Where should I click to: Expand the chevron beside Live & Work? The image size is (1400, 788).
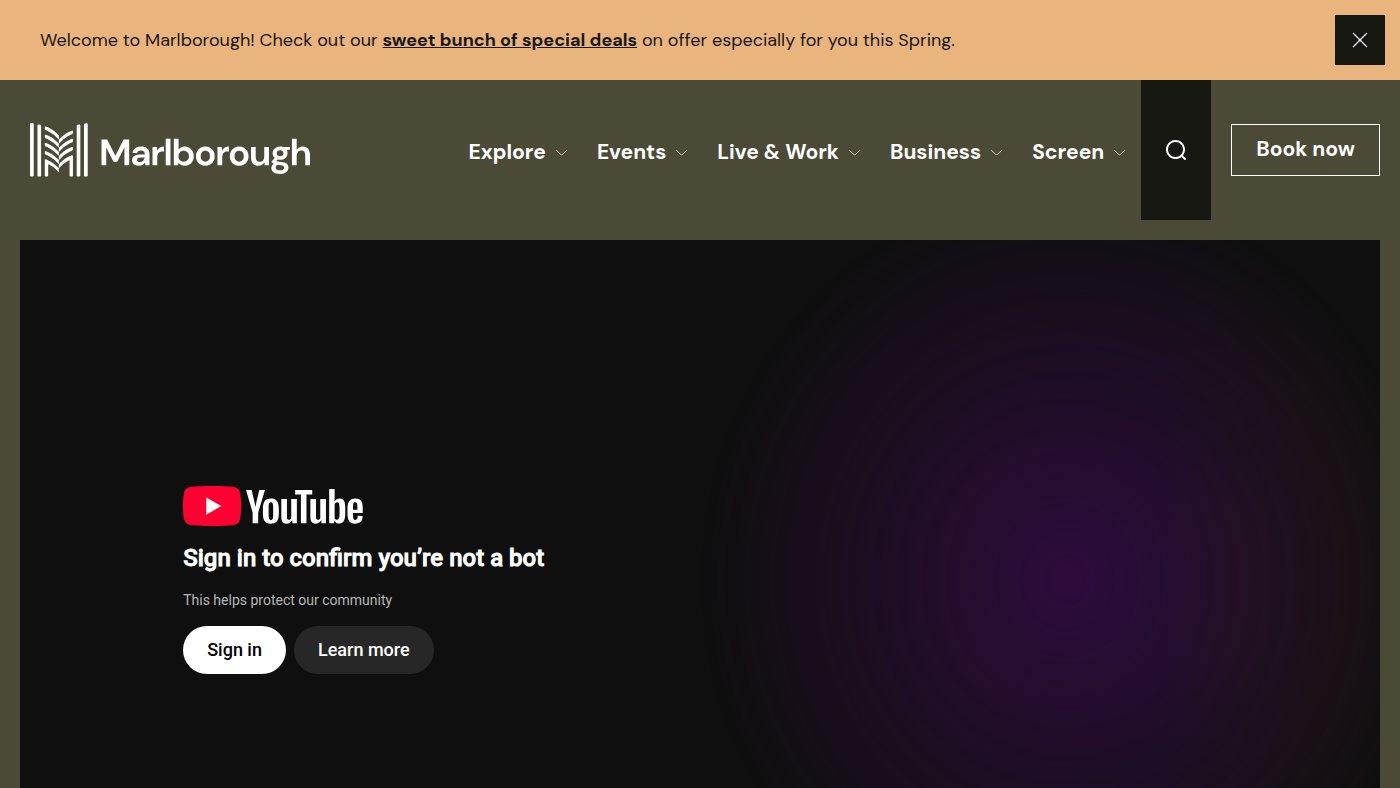(x=855, y=153)
